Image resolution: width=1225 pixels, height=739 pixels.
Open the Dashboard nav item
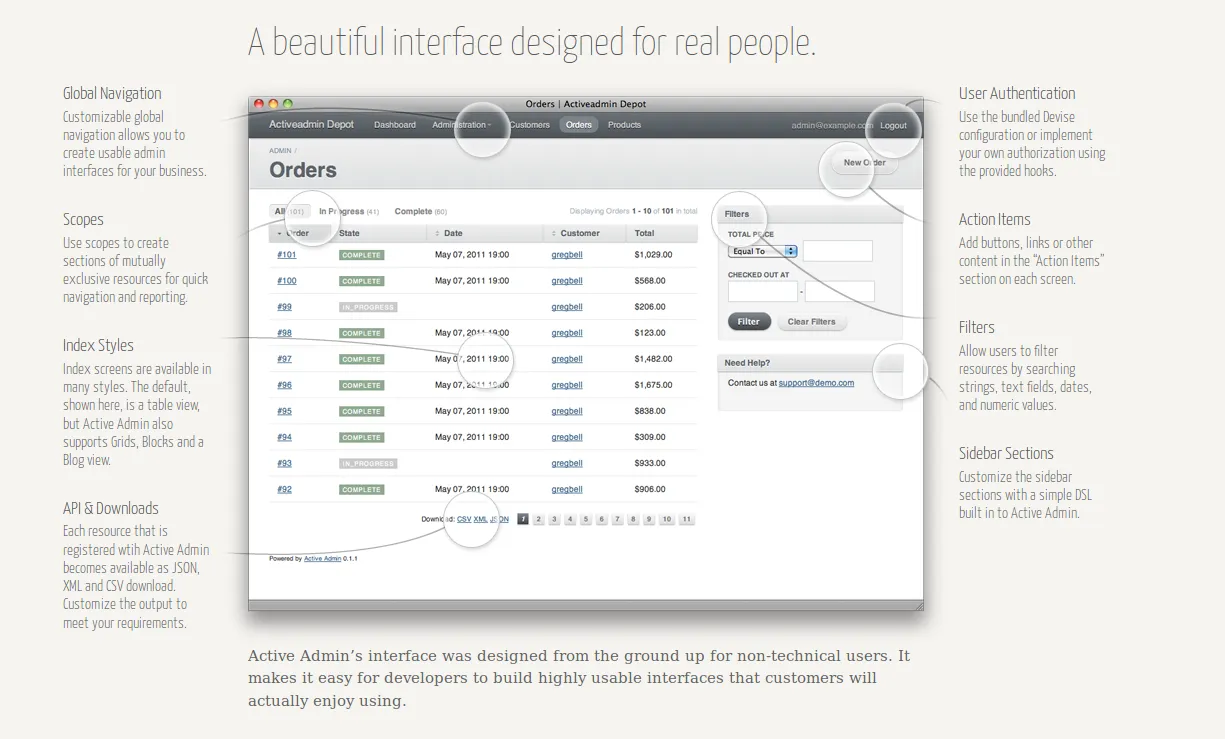tap(395, 125)
